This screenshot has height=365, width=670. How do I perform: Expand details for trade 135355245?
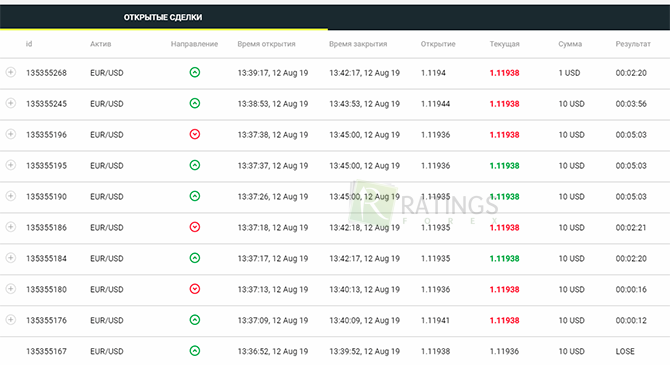[11, 103]
